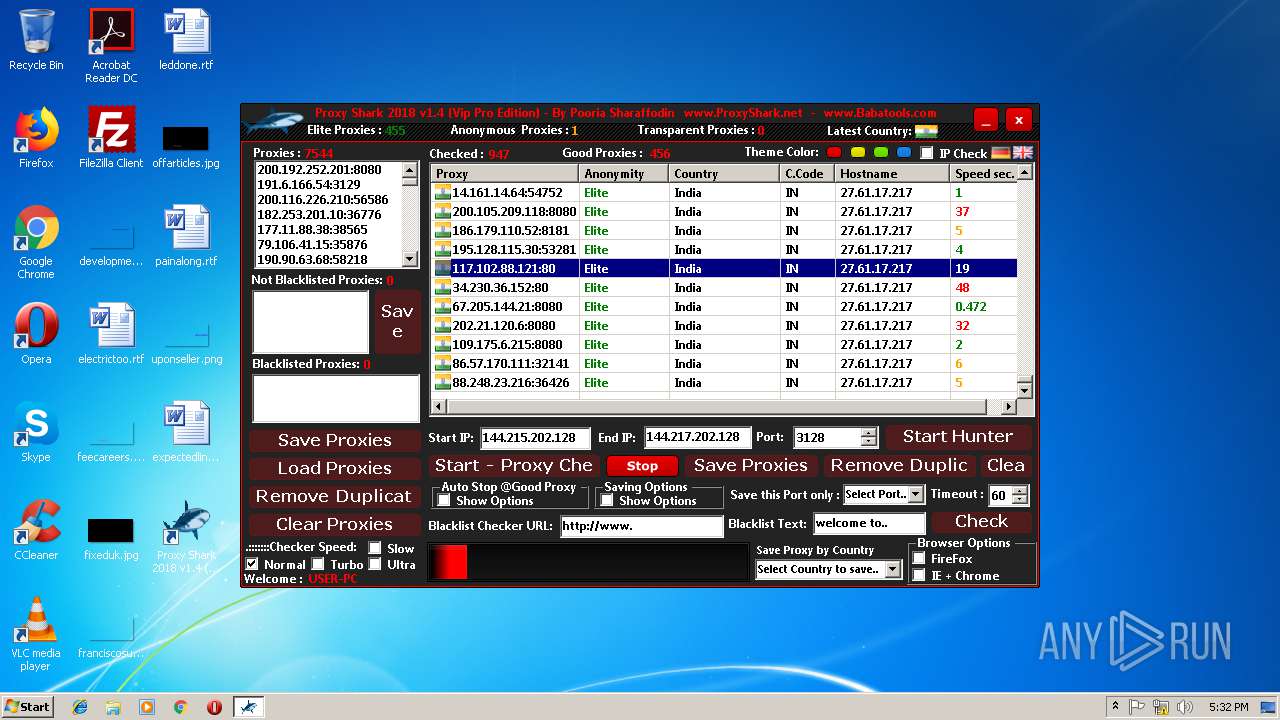
Task: Open Proxy Shark 2018 desktop shortcut
Action: [x=186, y=537]
